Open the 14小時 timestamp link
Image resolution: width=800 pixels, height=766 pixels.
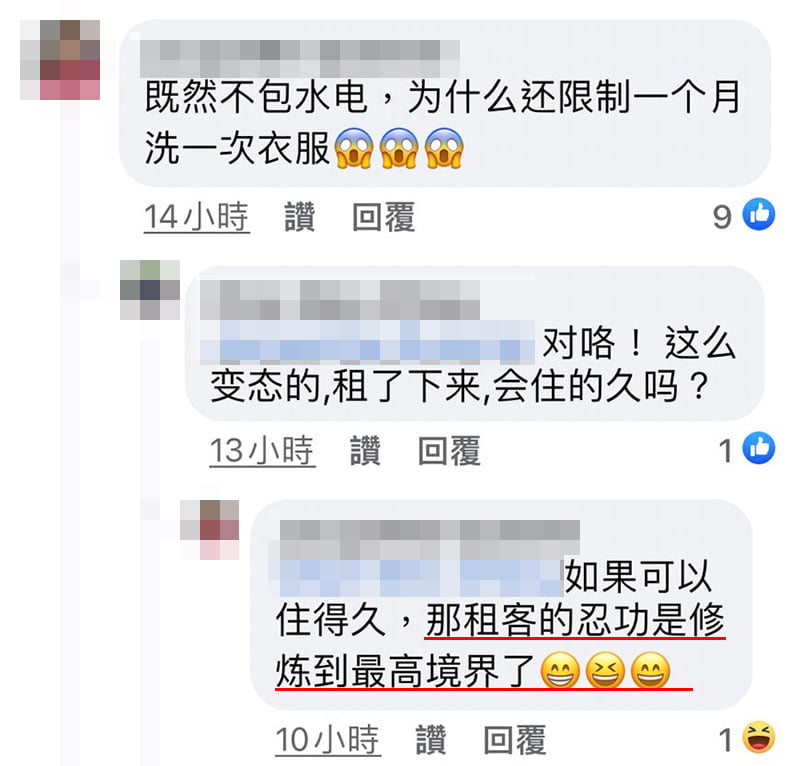(x=196, y=217)
